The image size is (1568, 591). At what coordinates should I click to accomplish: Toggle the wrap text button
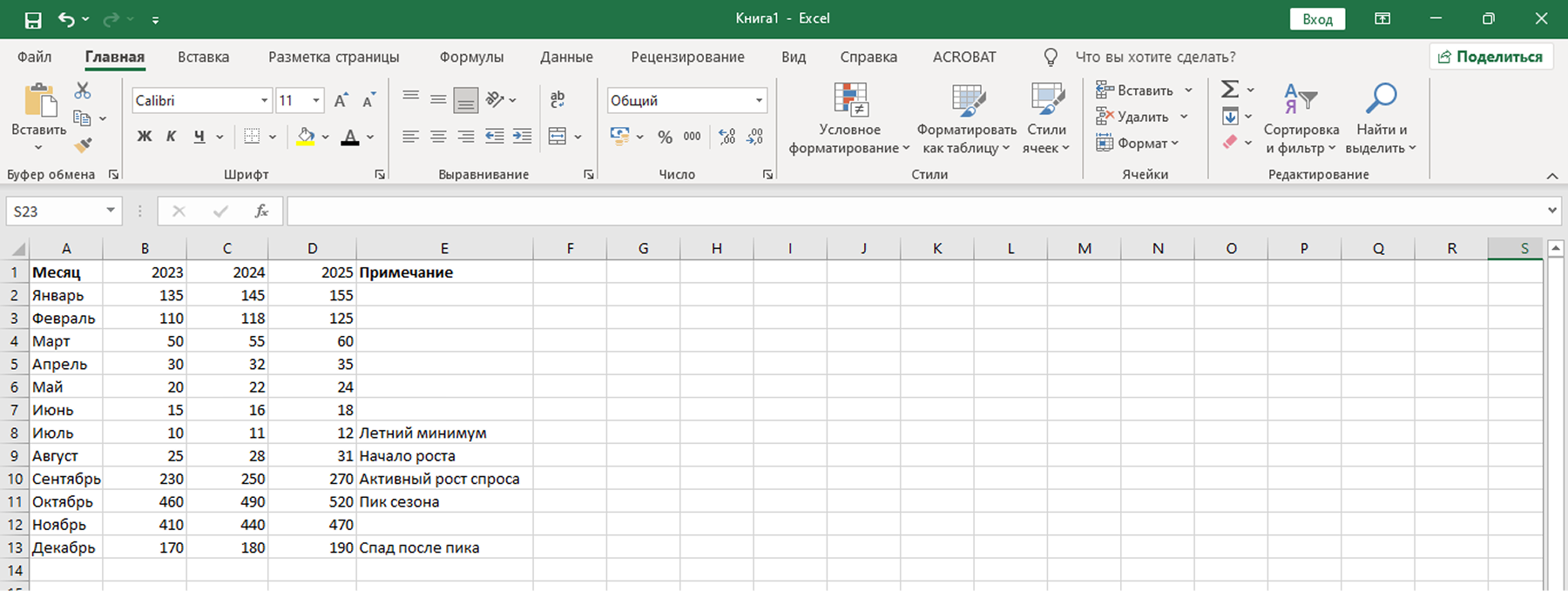(x=558, y=99)
